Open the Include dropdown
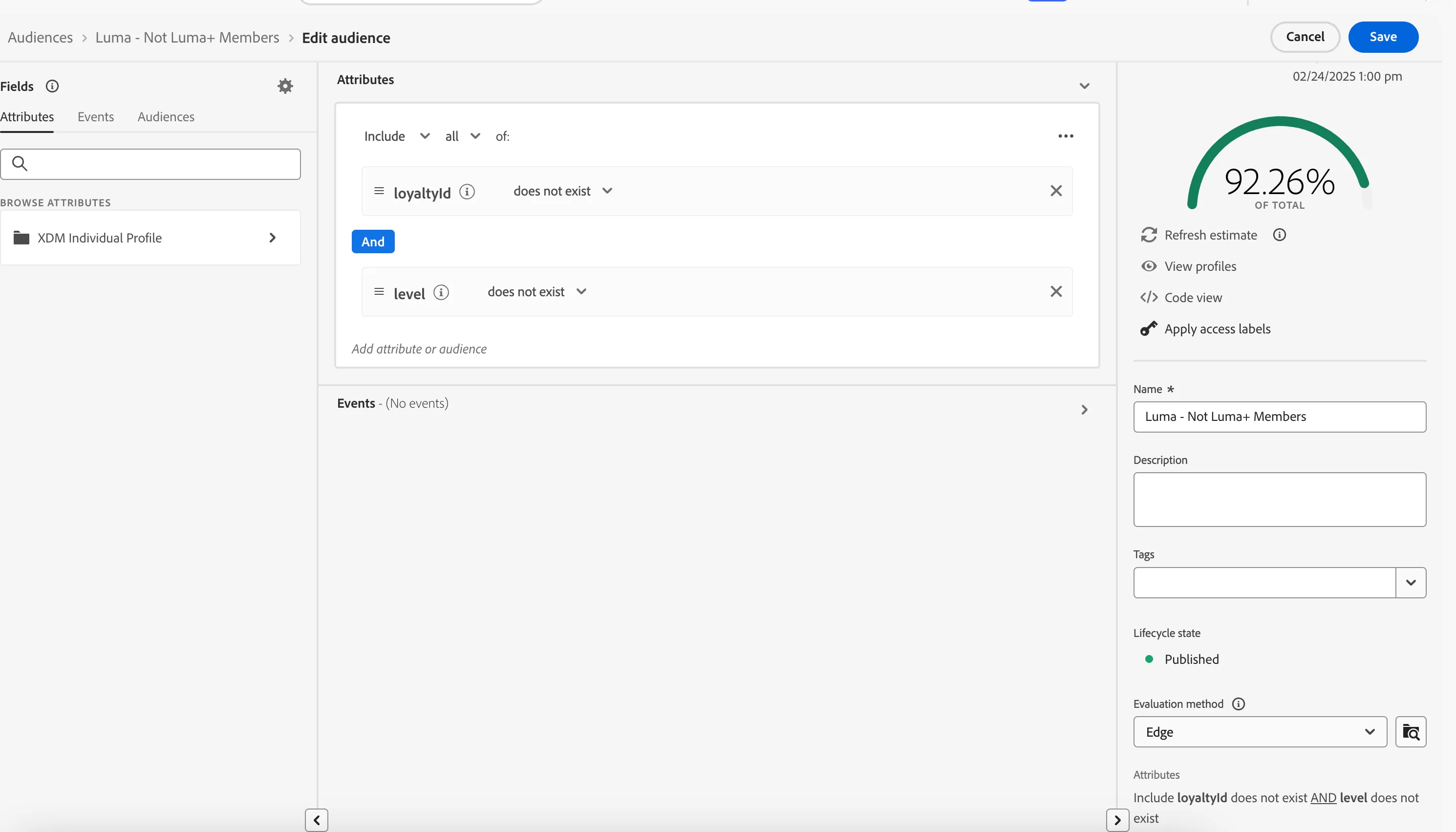The image size is (1456, 832). pyautogui.click(x=397, y=136)
